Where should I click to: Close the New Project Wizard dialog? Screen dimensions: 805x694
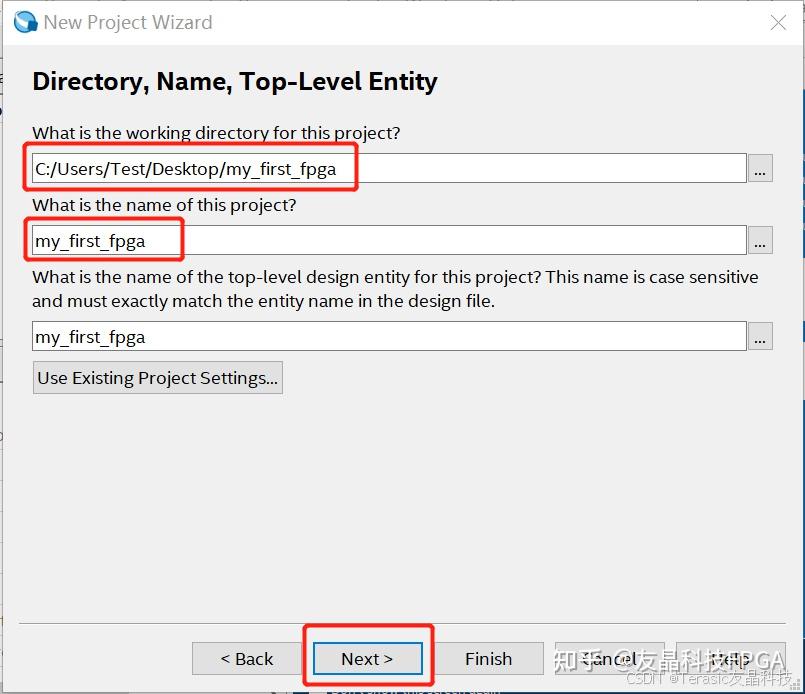(778, 23)
